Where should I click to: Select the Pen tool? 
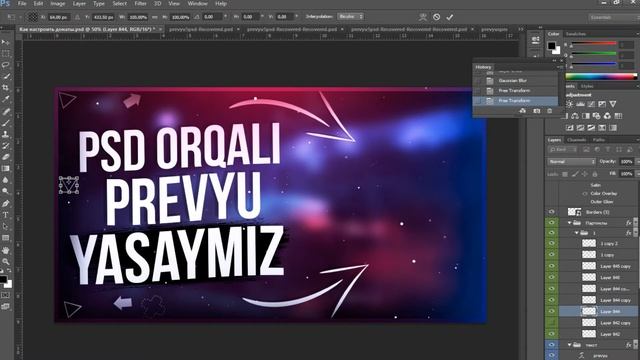(6, 203)
